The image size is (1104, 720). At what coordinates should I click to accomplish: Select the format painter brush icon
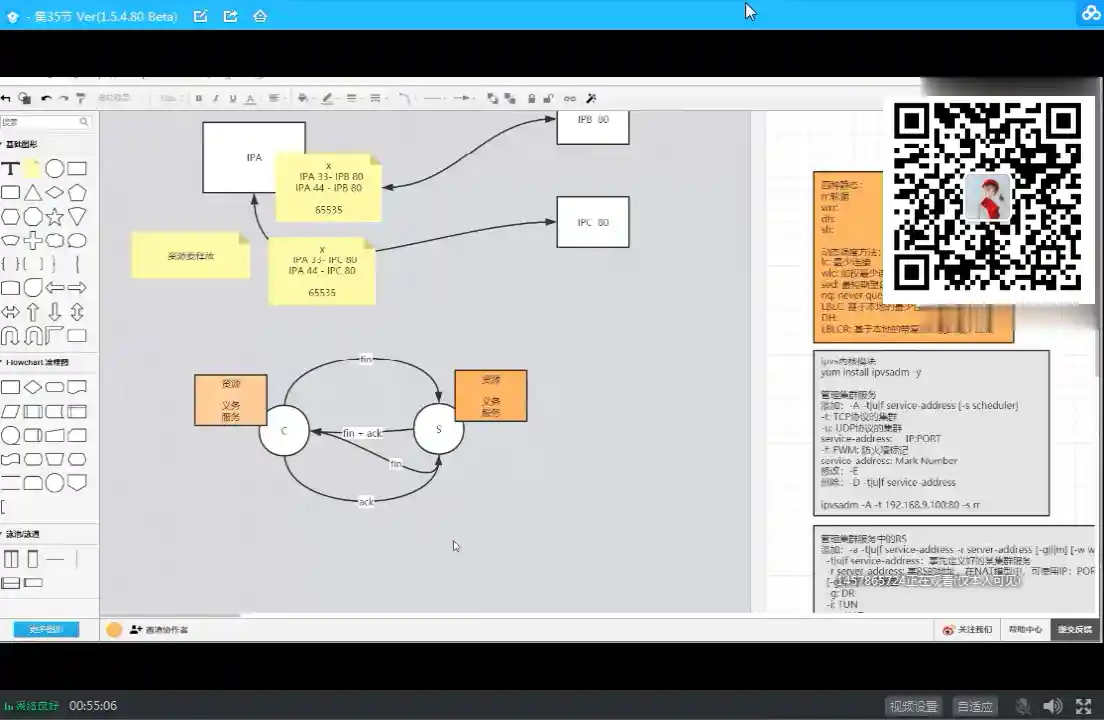point(81,98)
